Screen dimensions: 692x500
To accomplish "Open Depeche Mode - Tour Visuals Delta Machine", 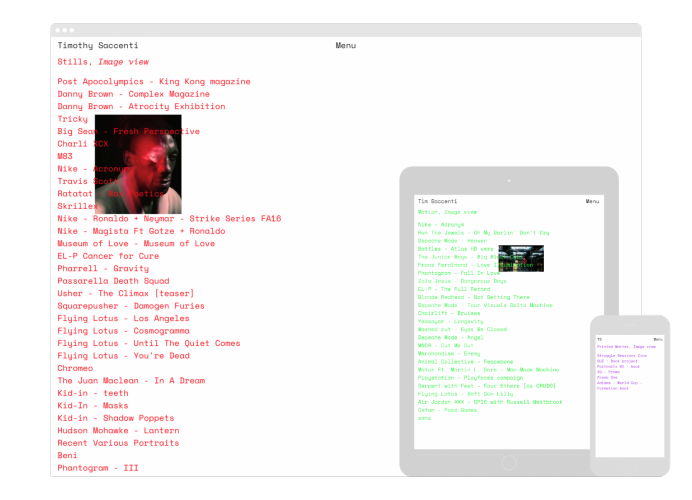I will tap(485, 305).
